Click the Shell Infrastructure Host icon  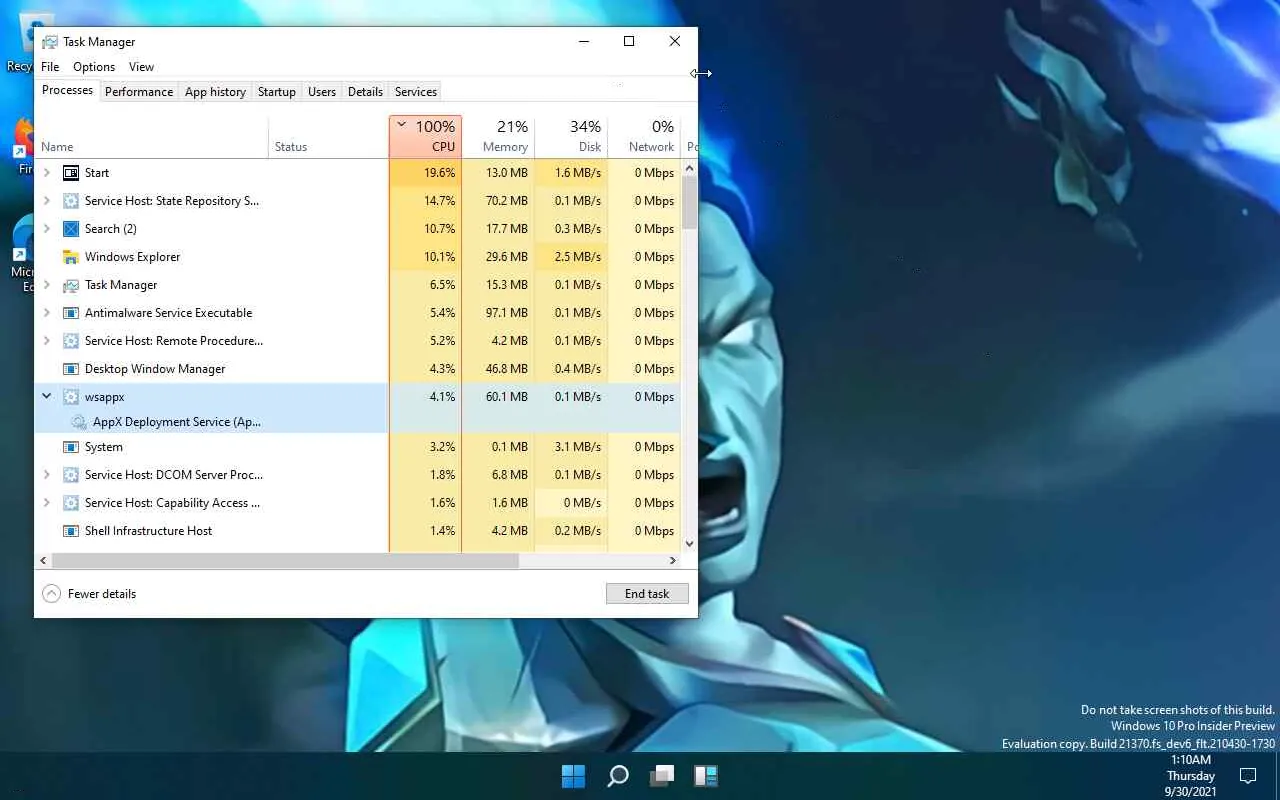[x=71, y=531]
